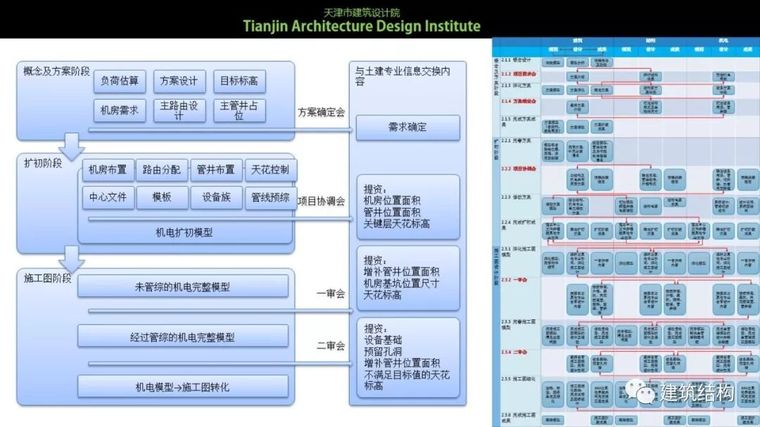Click the 机电扩初模型 label
The image size is (760, 427).
click(x=184, y=233)
